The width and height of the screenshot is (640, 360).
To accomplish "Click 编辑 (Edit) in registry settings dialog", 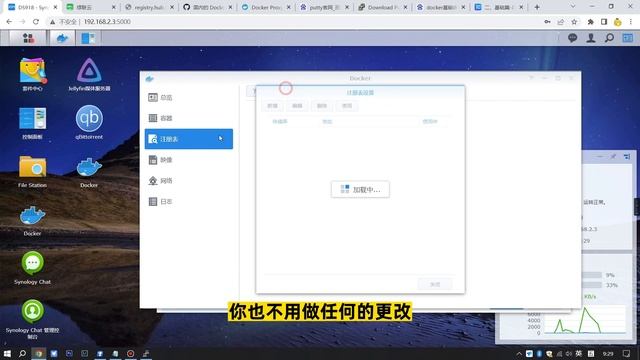I will coord(297,106).
